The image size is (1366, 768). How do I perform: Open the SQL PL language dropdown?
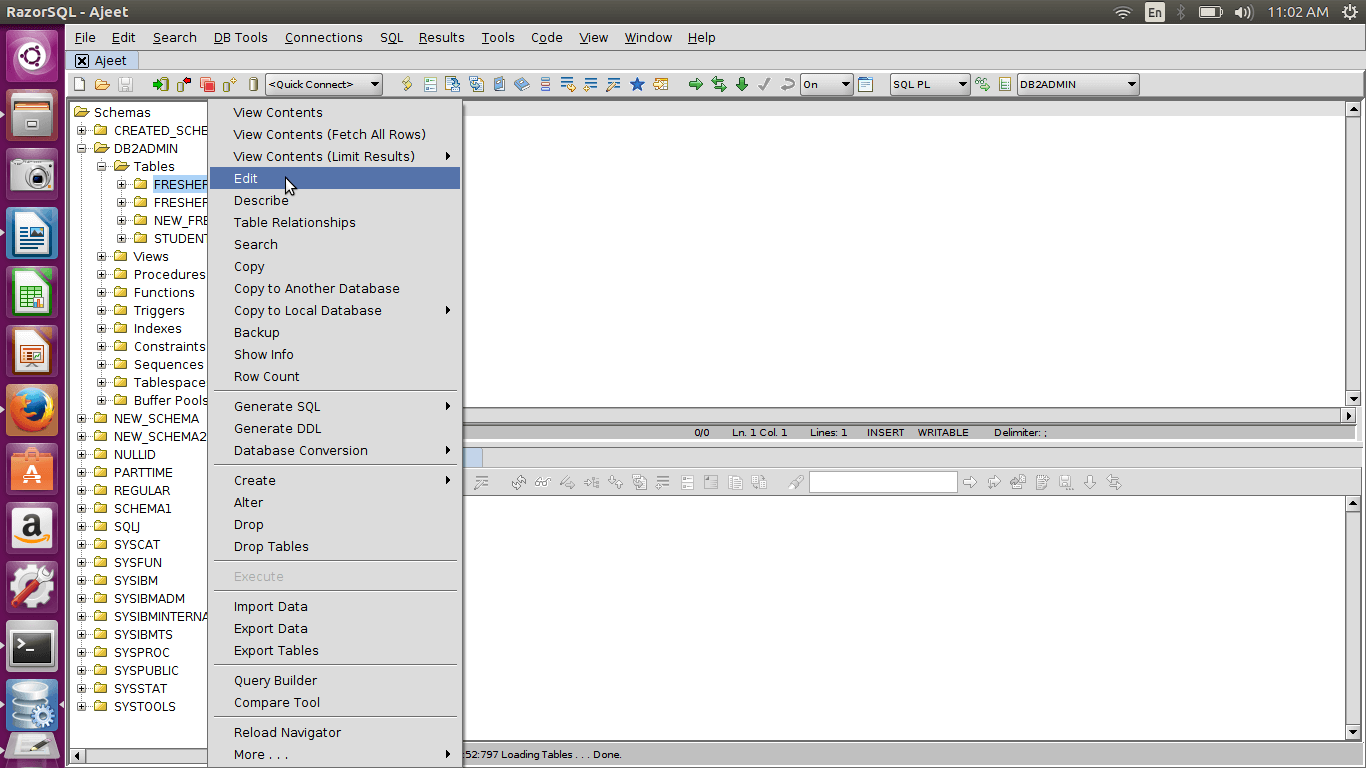tap(930, 85)
